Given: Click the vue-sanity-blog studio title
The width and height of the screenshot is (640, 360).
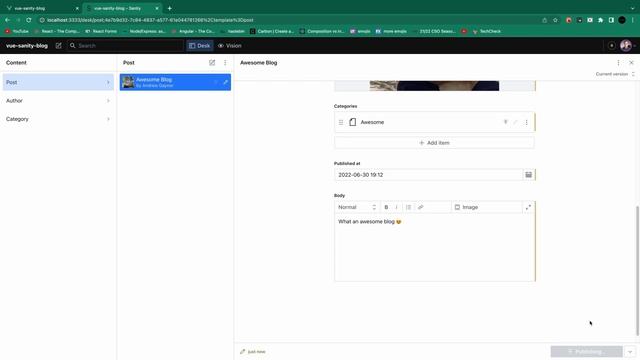Looking at the screenshot, I should (27, 46).
